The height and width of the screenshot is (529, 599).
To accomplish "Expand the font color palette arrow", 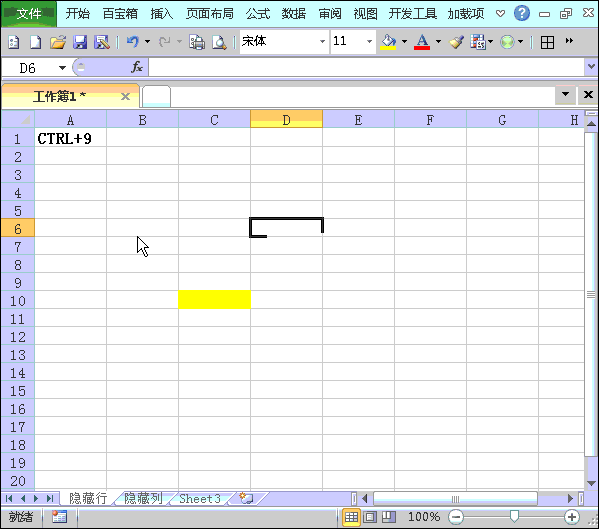I will 438,41.
